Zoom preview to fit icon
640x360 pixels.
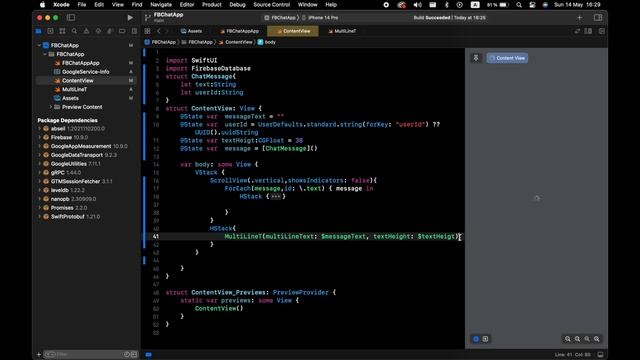pos(587,339)
